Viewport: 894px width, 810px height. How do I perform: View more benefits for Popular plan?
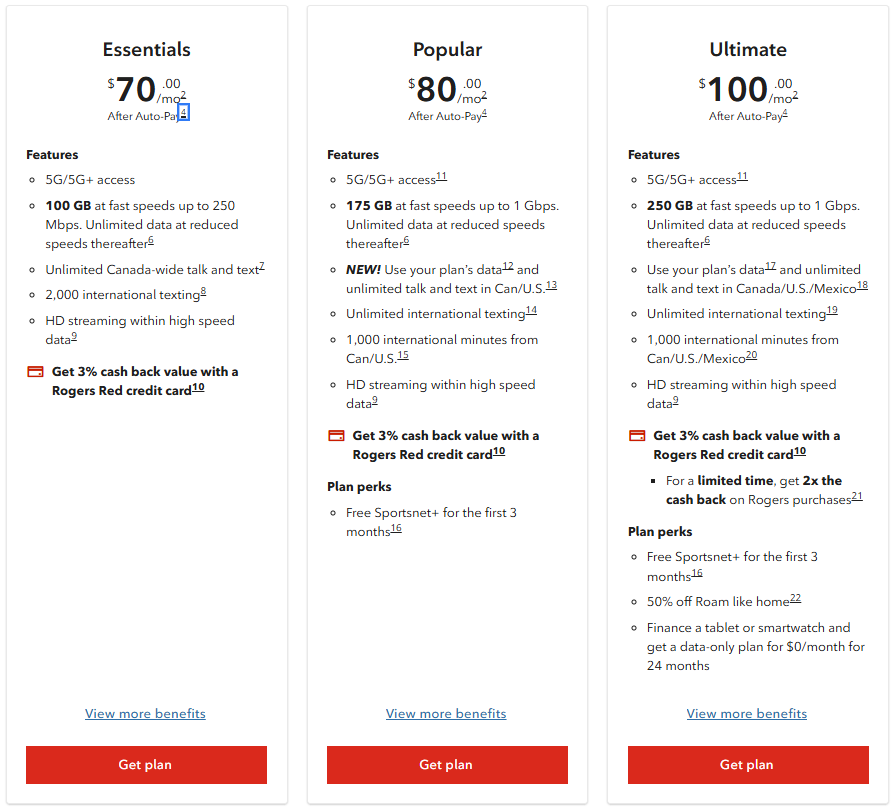446,714
